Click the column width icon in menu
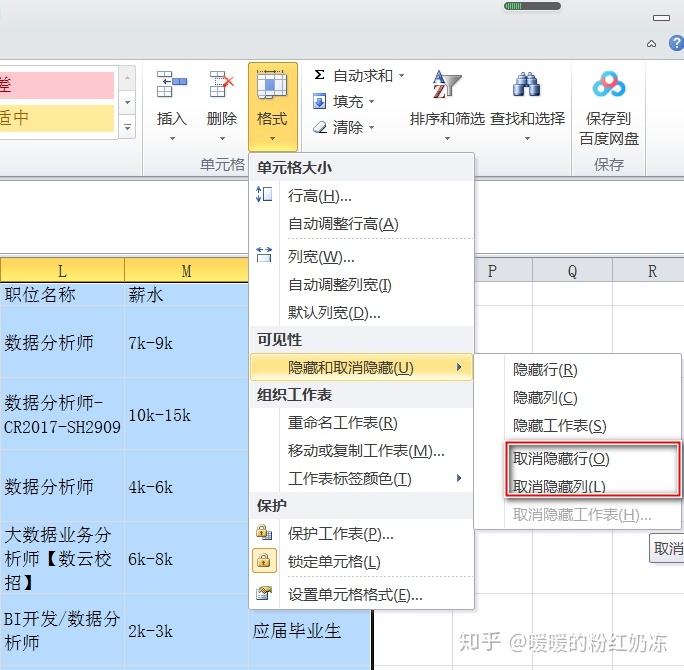Image resolution: width=684 pixels, height=670 pixels. coord(264,254)
